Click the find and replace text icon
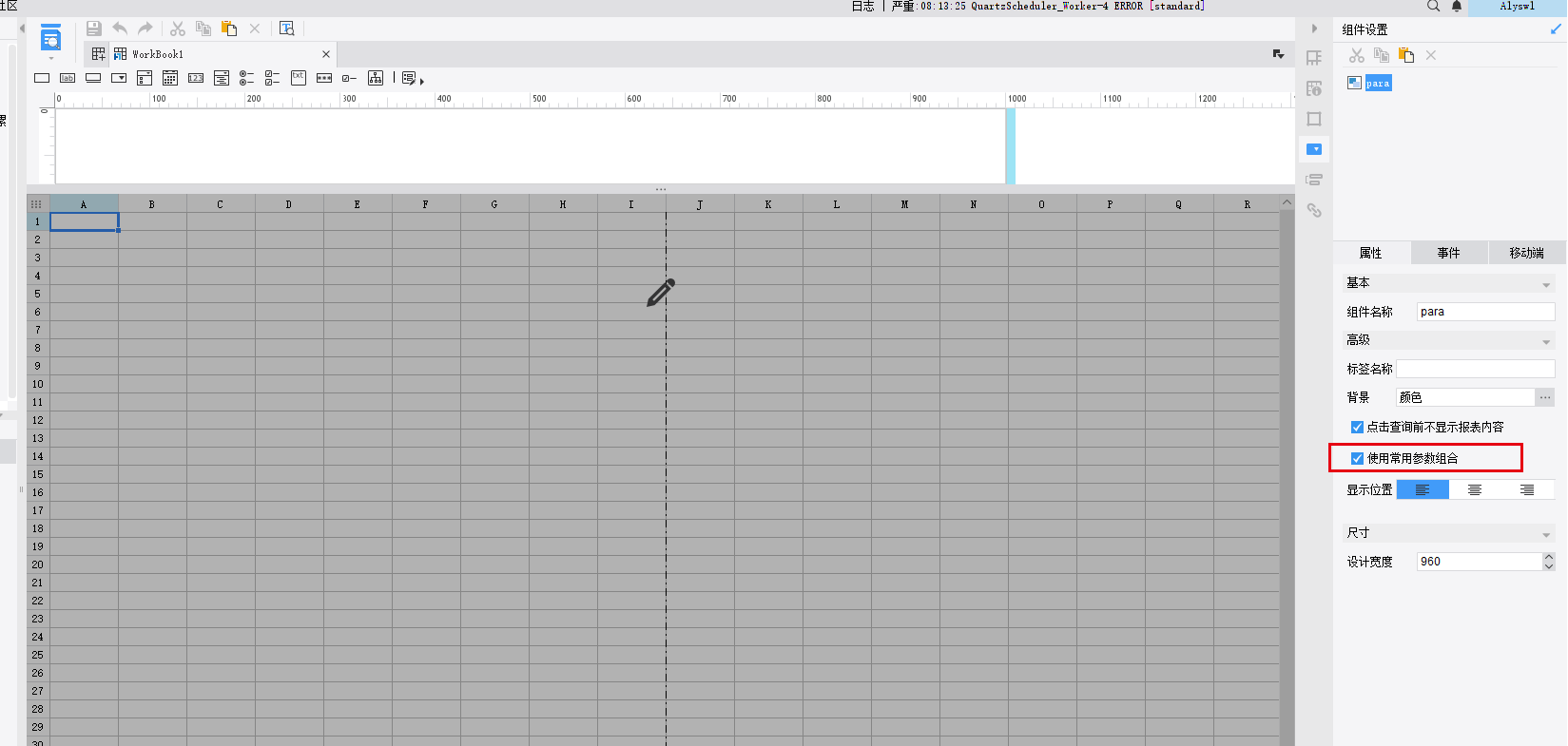This screenshot has height=746, width=1568. [287, 29]
